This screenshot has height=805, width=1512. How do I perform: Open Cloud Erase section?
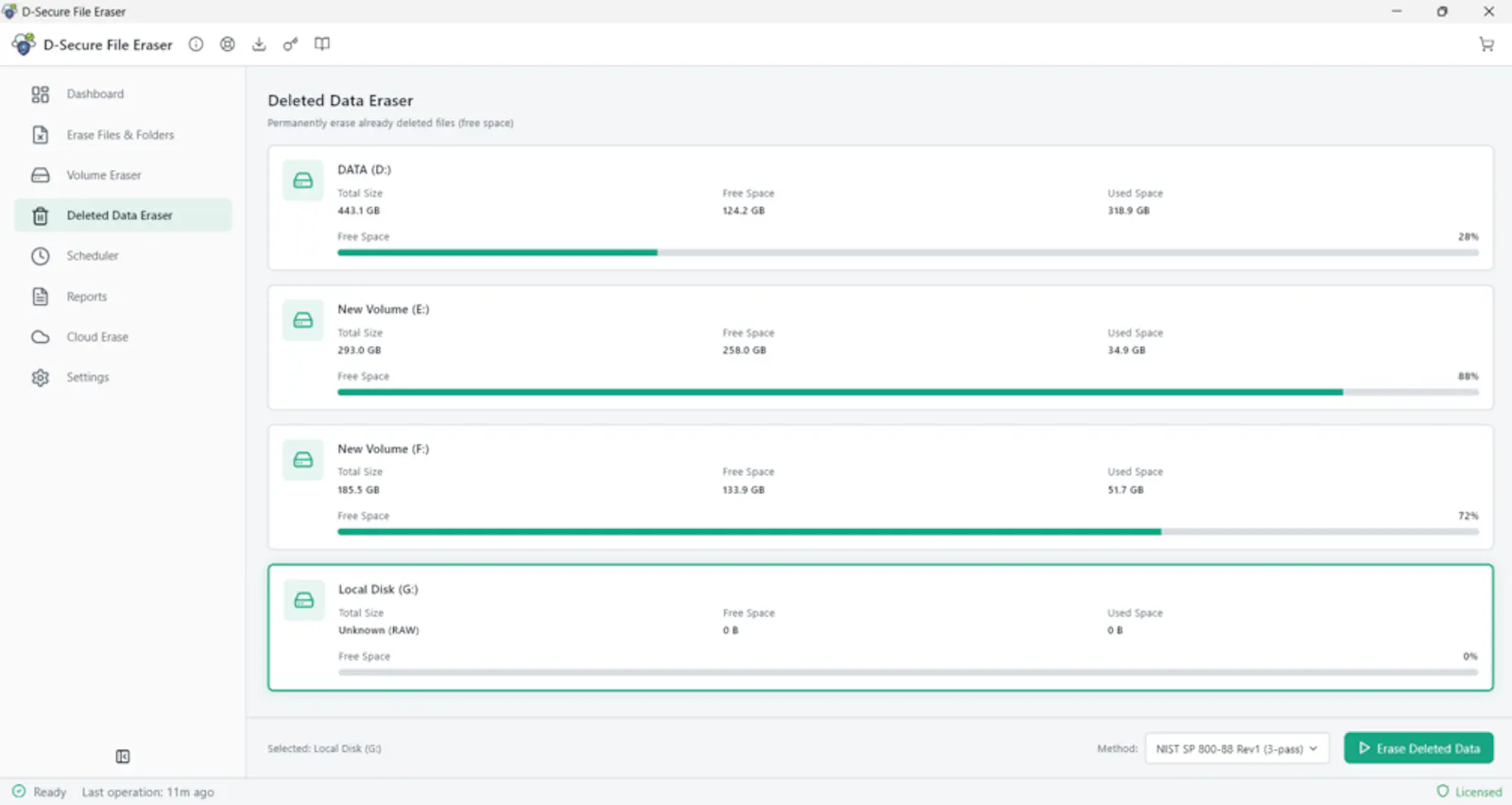point(123,337)
